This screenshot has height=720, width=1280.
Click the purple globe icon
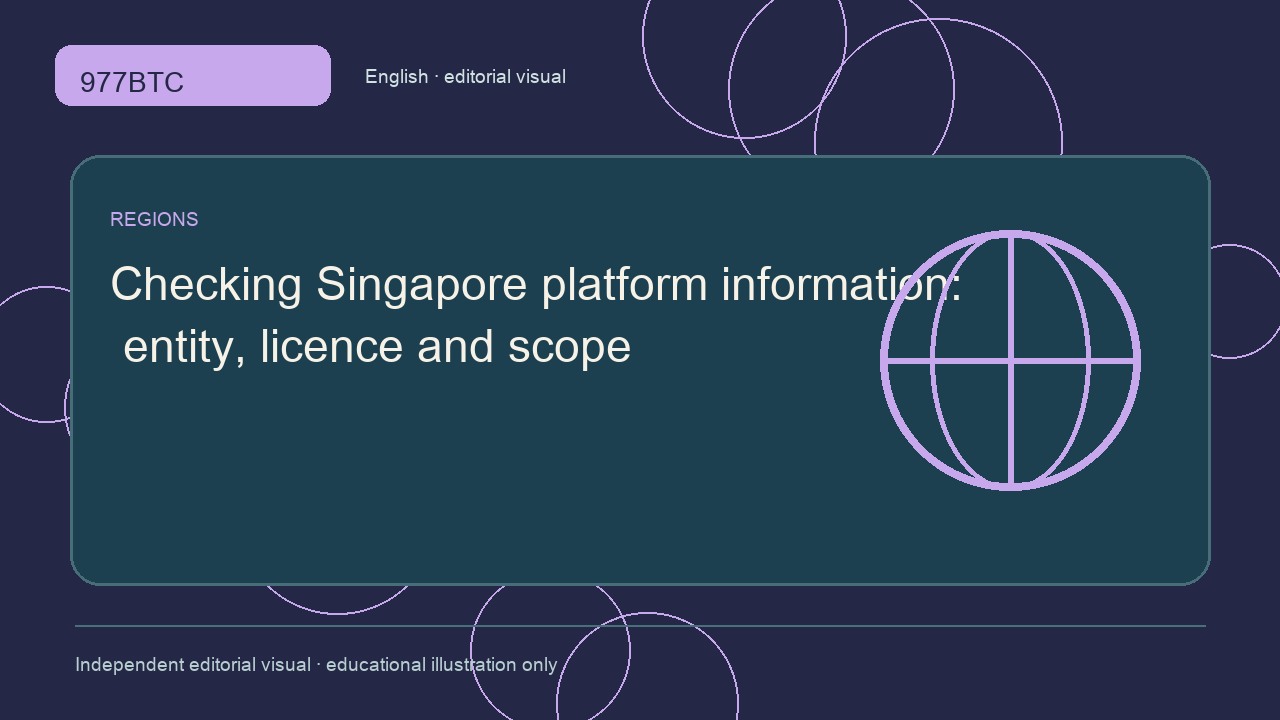[x=1010, y=360]
